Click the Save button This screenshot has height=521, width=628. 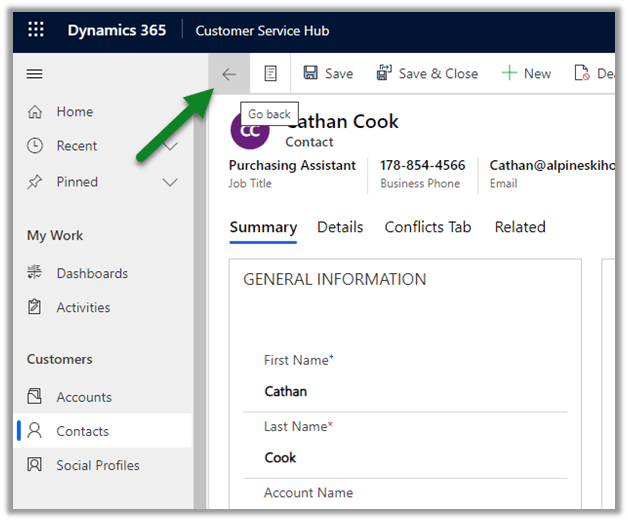328,74
